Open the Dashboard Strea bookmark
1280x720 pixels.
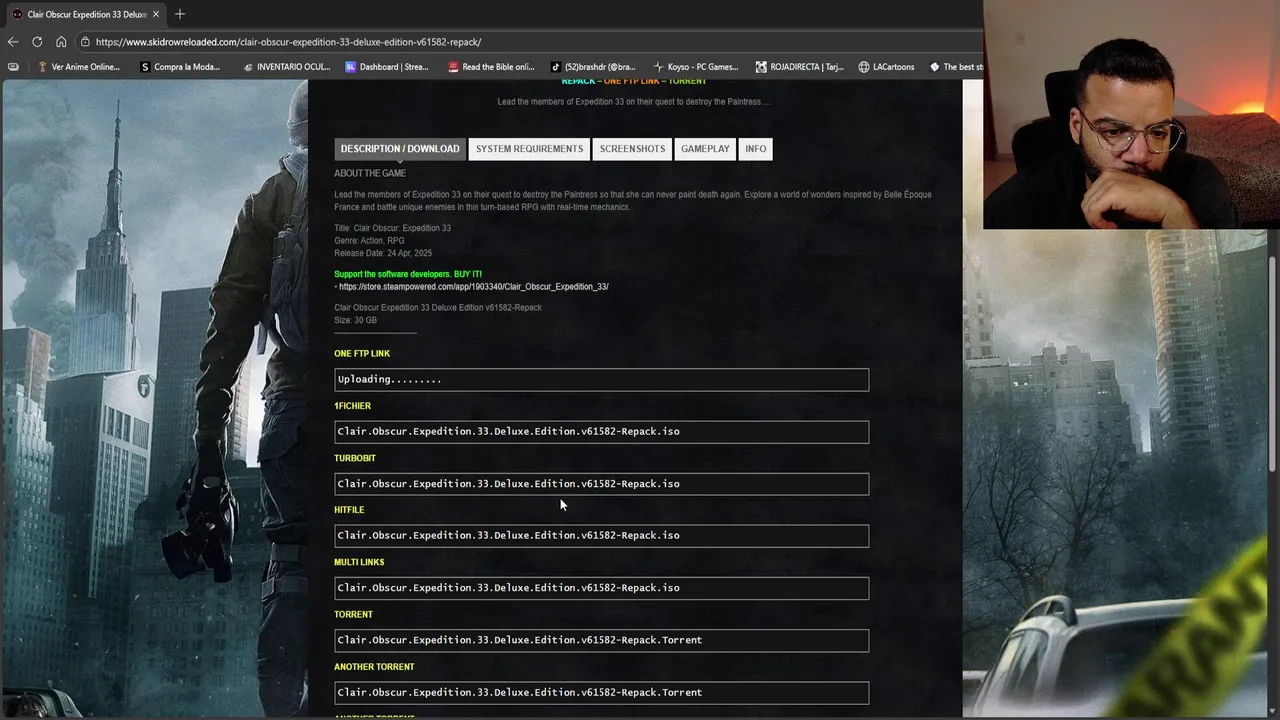387,67
